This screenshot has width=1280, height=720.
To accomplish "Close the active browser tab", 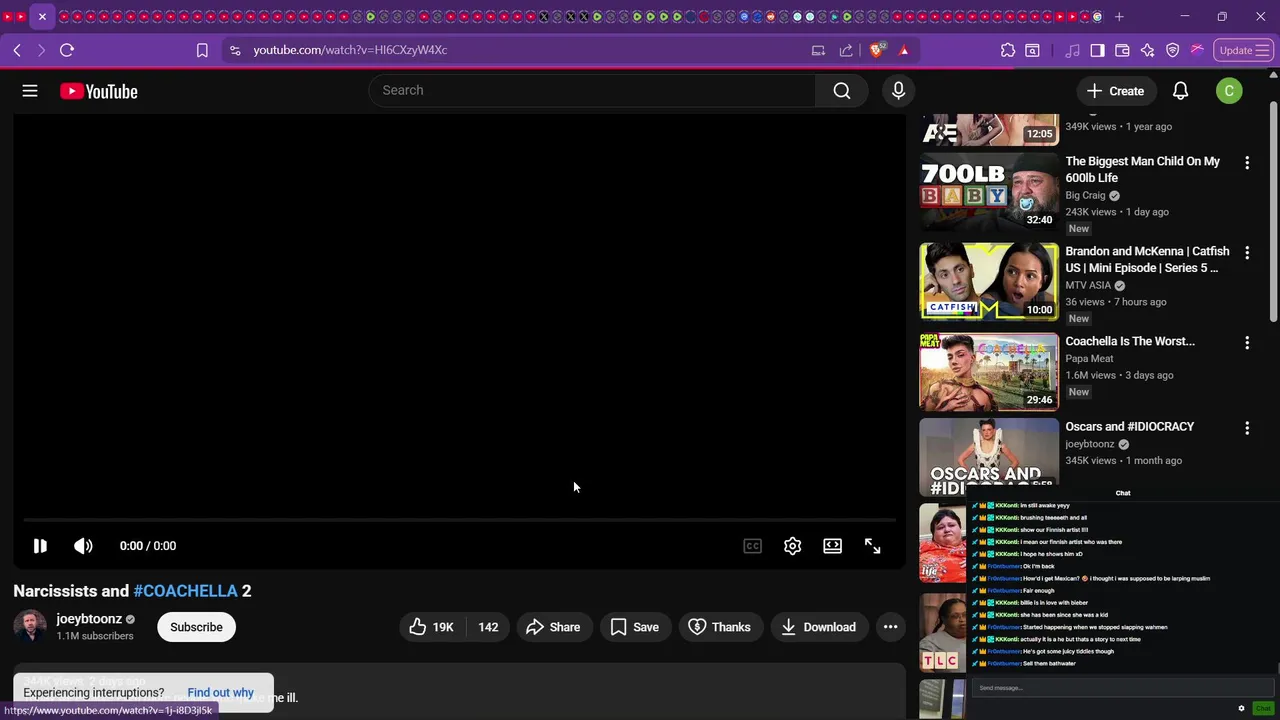I will click(42, 17).
